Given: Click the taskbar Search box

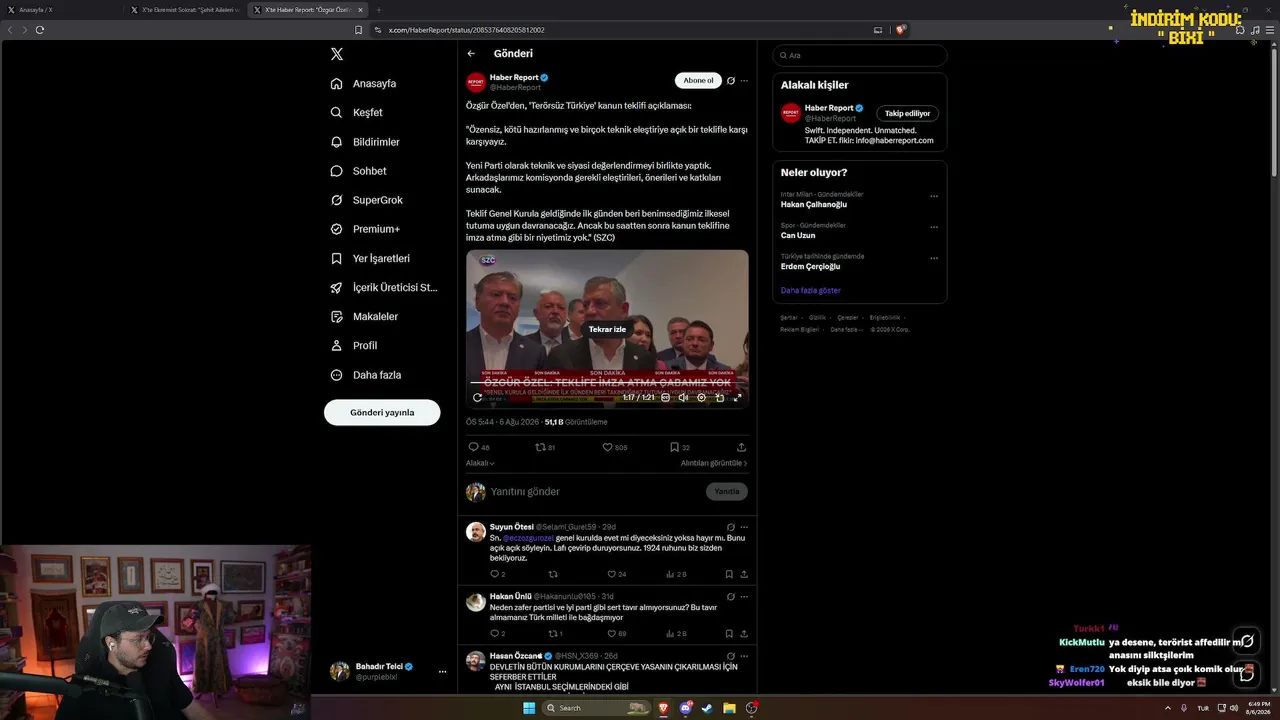Looking at the screenshot, I should pos(597,708).
